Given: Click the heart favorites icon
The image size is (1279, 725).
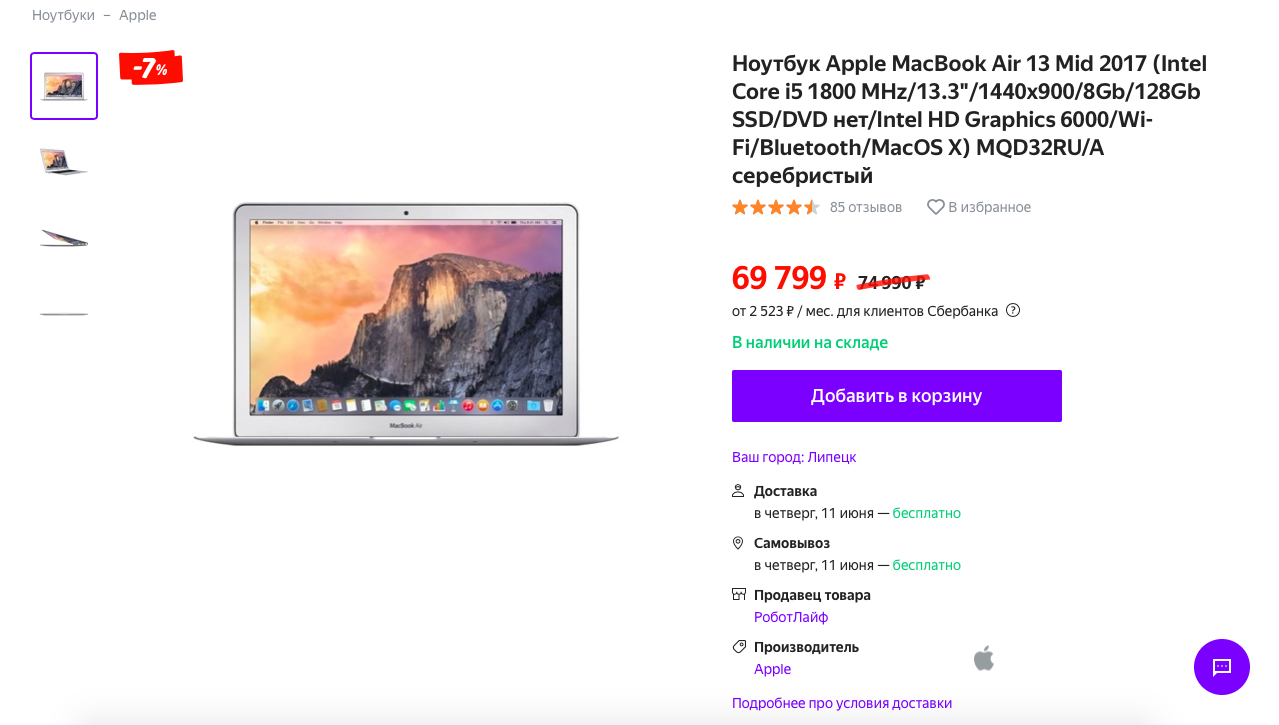Looking at the screenshot, I should (x=935, y=207).
